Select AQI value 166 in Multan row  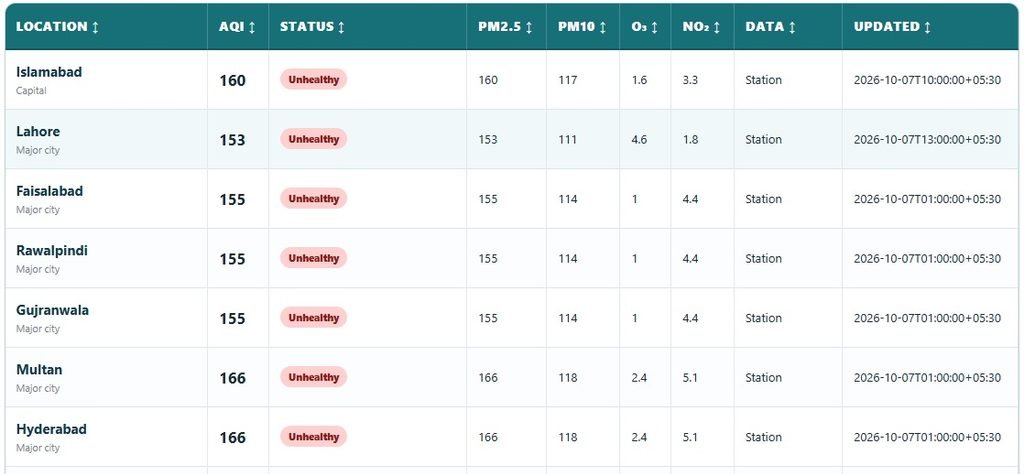[x=232, y=378]
